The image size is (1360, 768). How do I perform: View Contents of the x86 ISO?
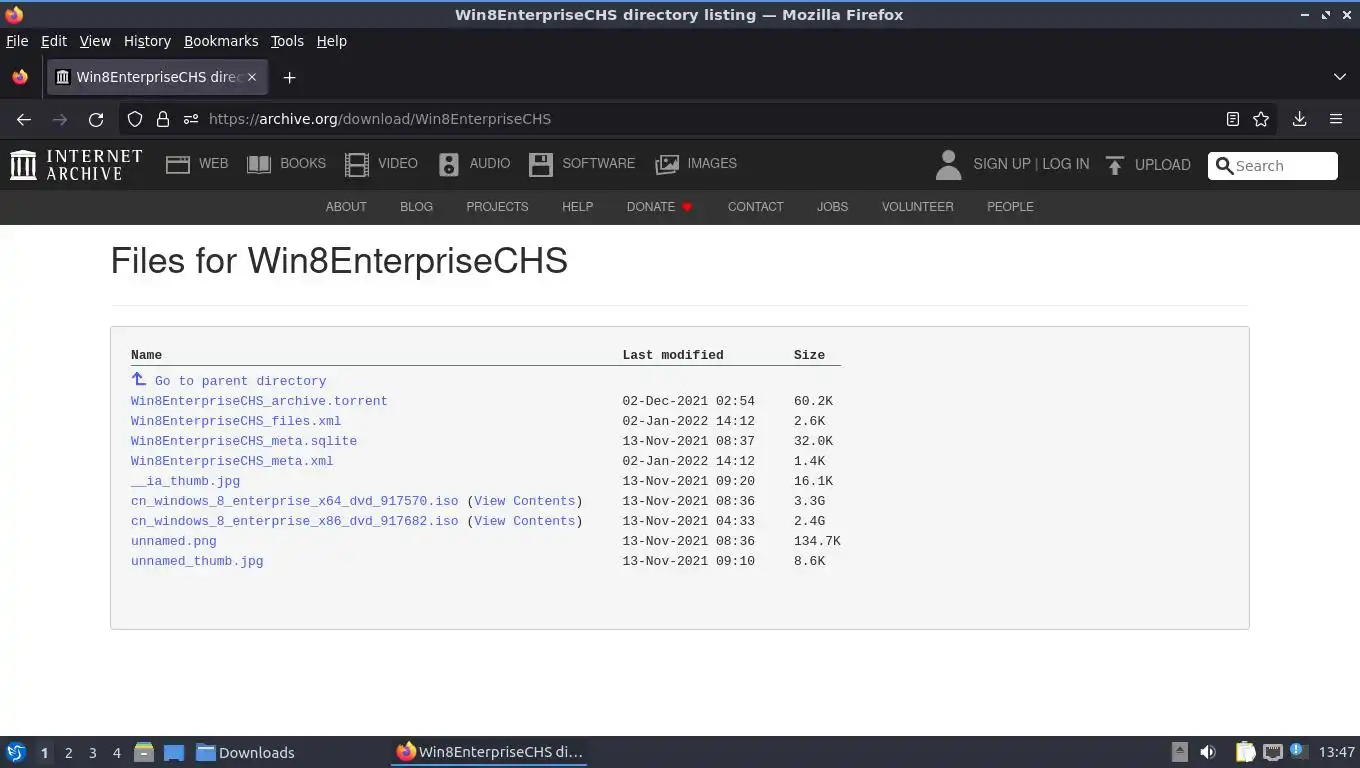pos(525,521)
